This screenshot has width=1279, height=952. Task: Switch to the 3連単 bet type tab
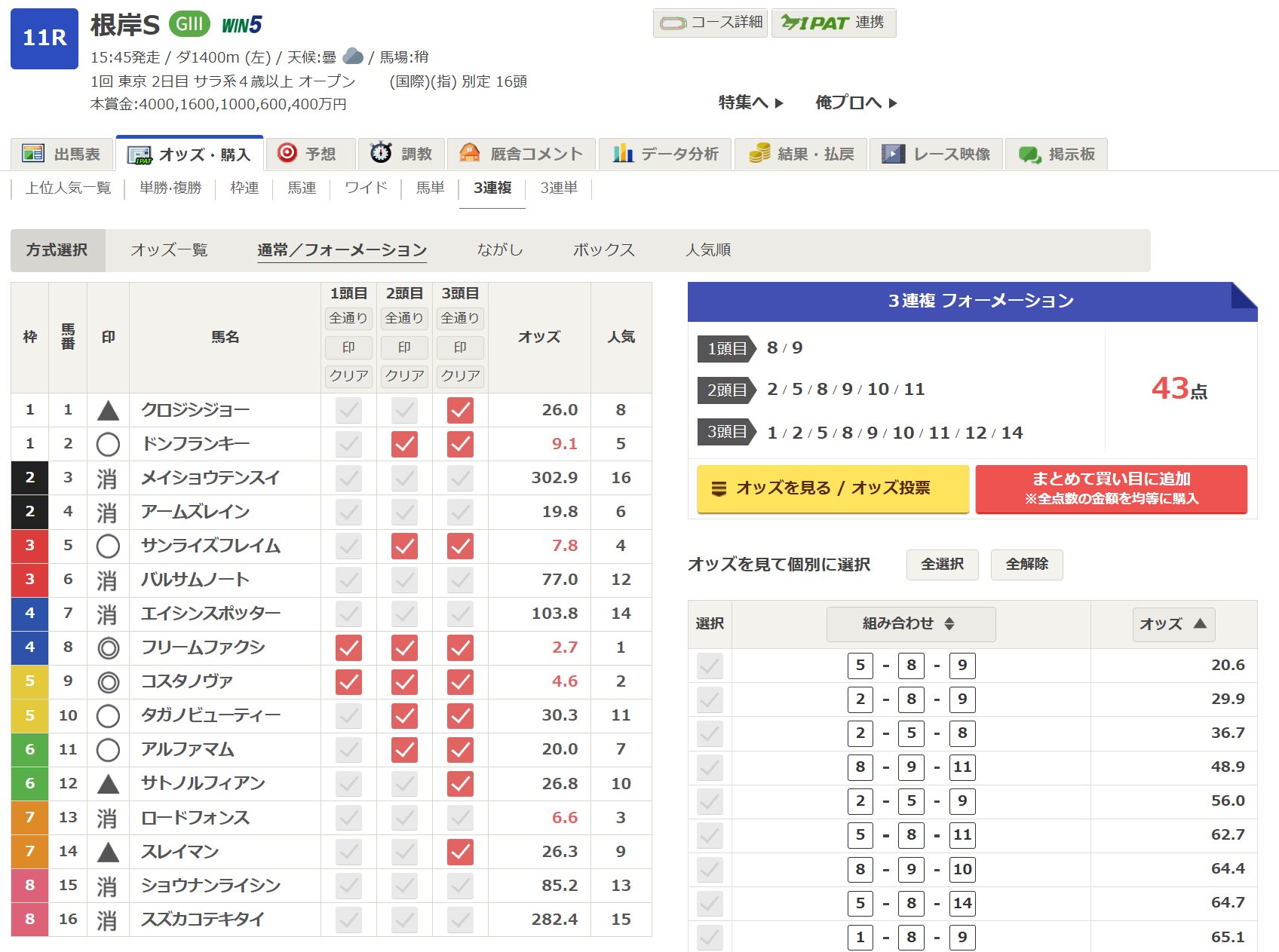pos(559,188)
